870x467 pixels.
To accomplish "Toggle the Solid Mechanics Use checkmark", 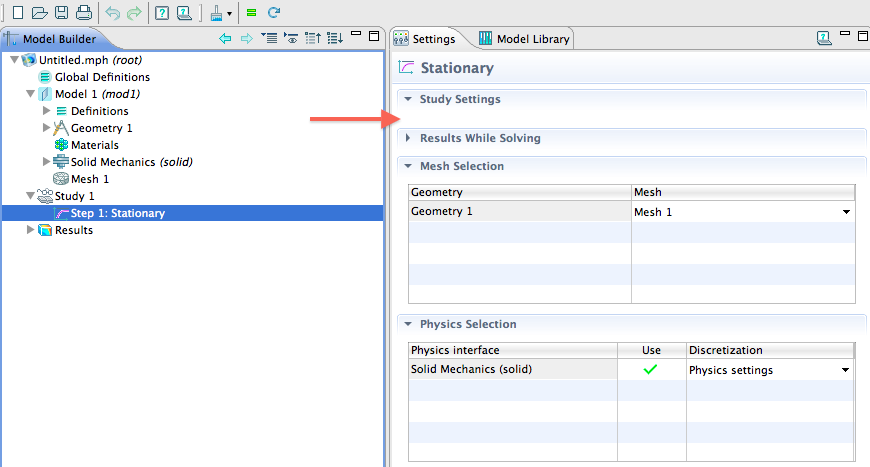I will (650, 370).
